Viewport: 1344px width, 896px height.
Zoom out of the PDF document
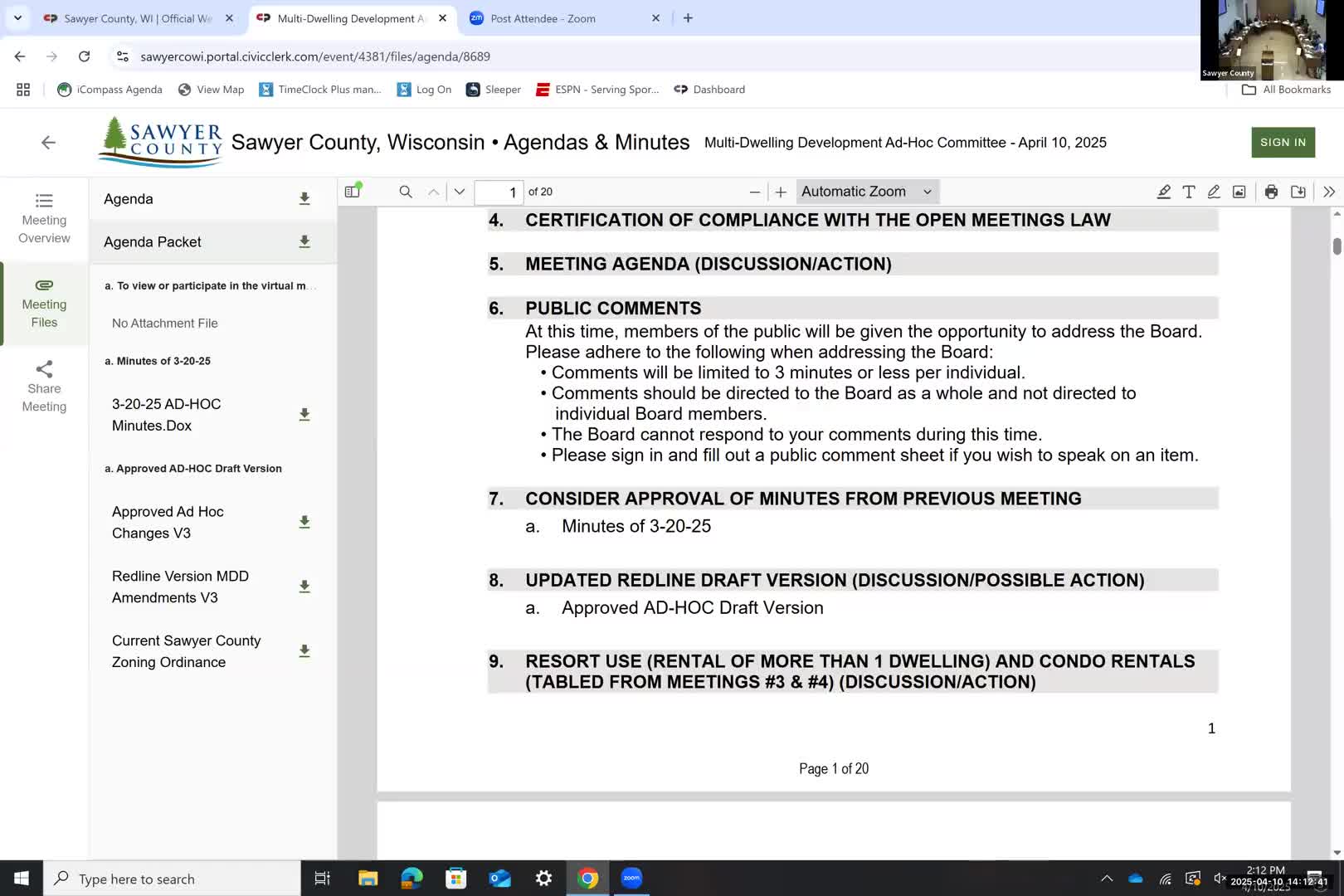754,192
